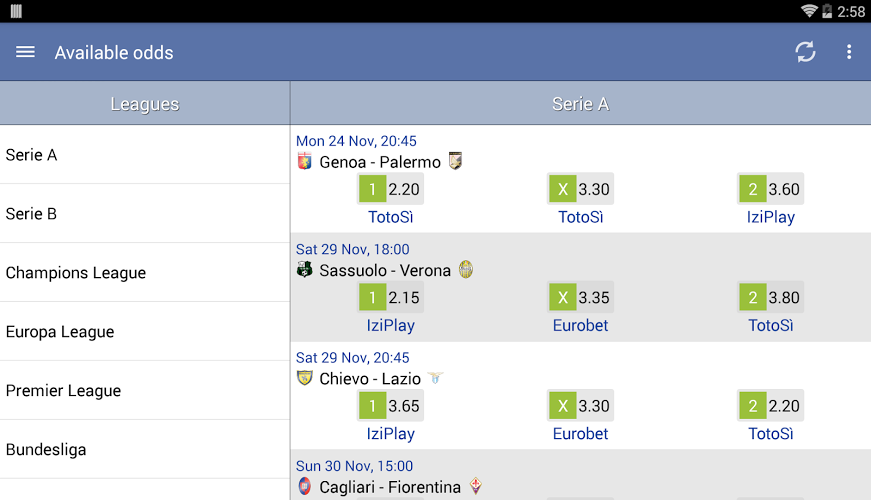Open the hamburger navigation menu
The height and width of the screenshot is (500, 871).
[x=26, y=52]
